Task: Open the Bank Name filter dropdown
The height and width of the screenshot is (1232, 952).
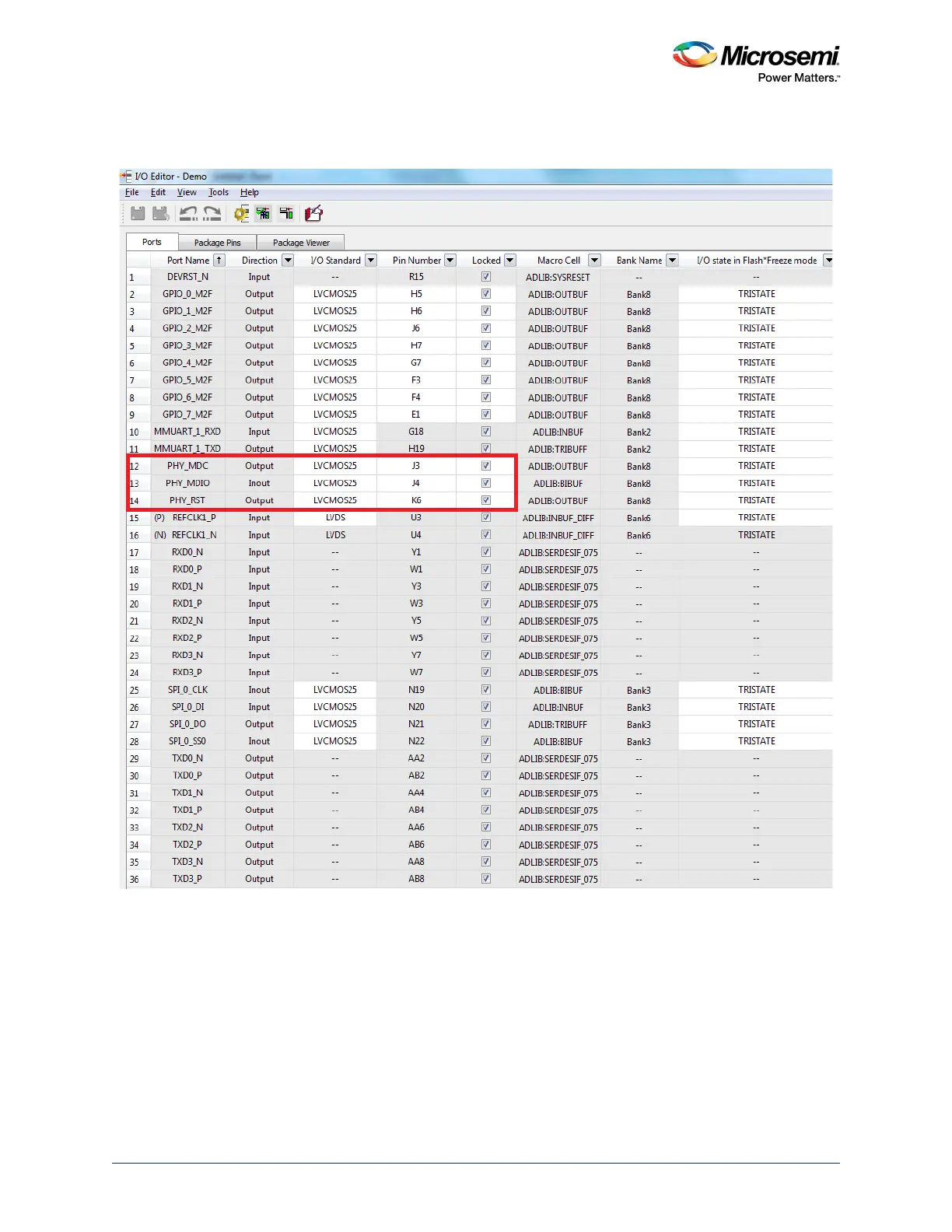Action: (672, 261)
